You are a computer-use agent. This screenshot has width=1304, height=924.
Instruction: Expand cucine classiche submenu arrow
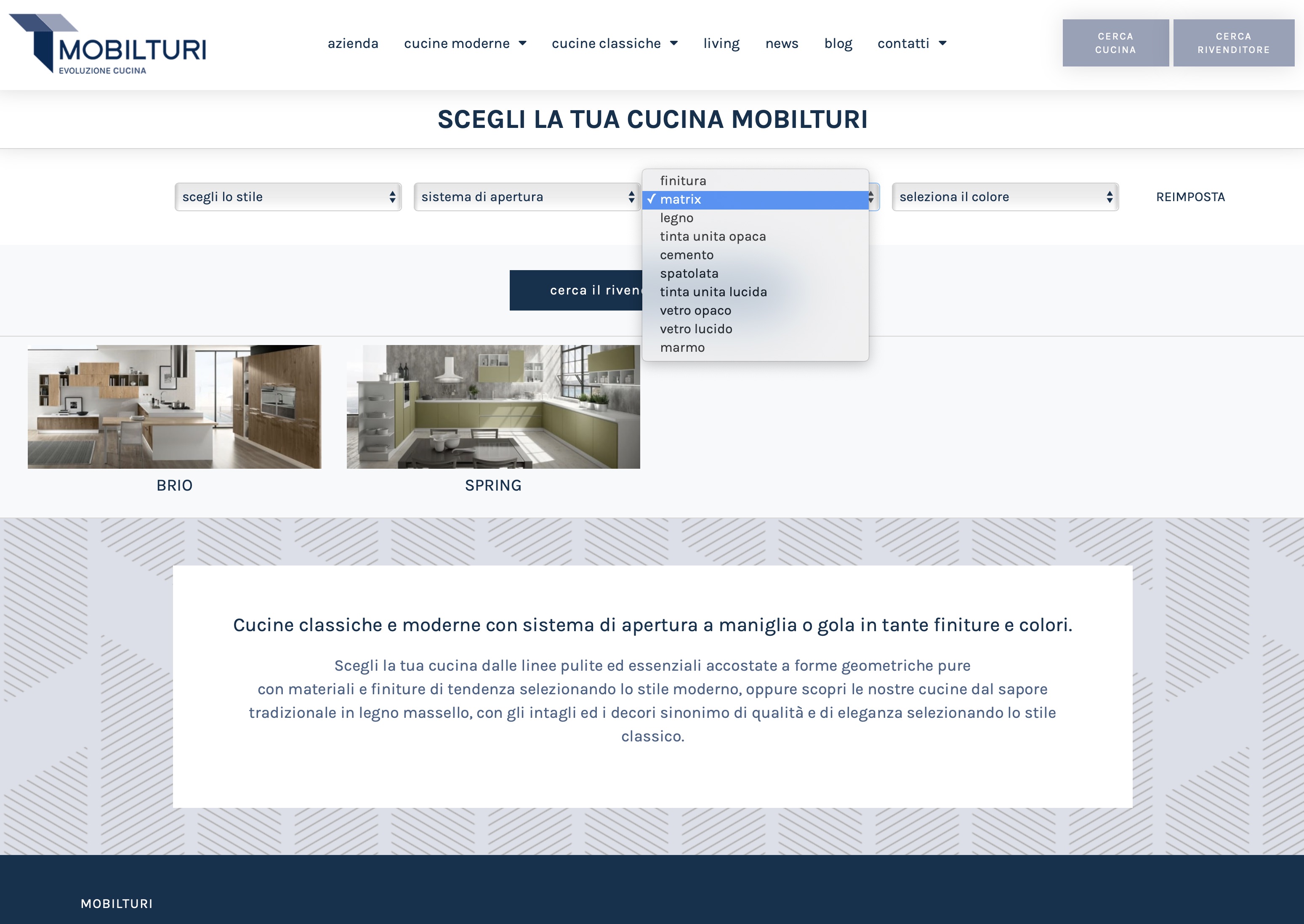click(x=674, y=43)
